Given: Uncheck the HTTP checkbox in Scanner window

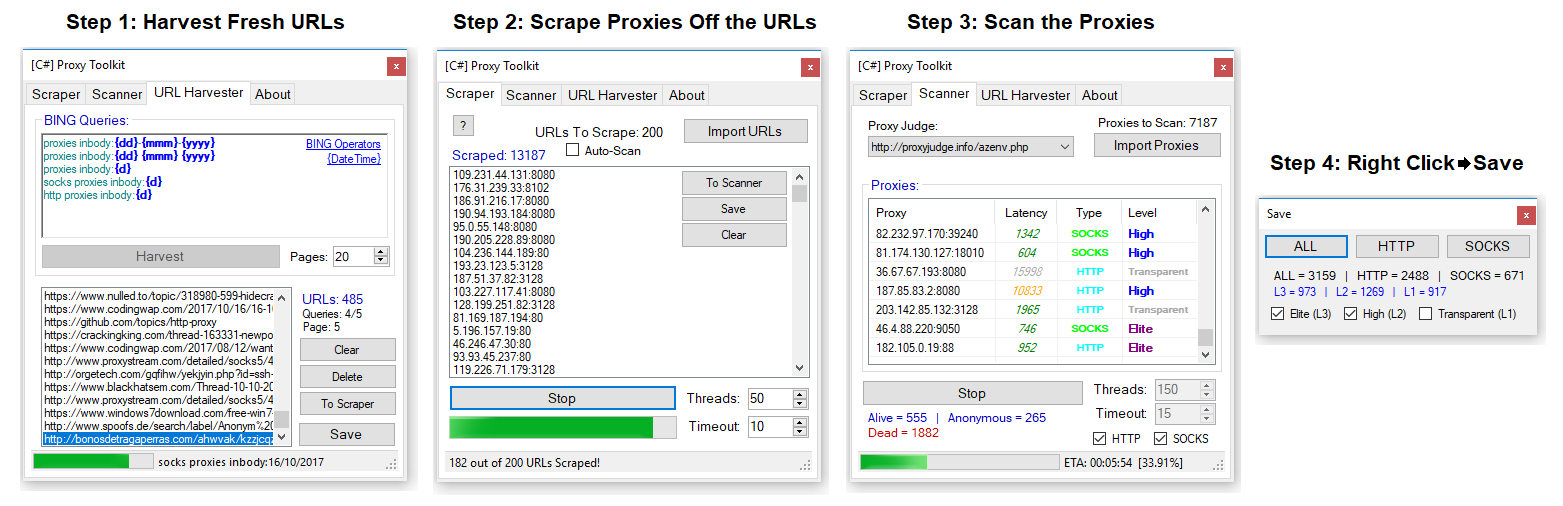Looking at the screenshot, I should coord(1100,438).
